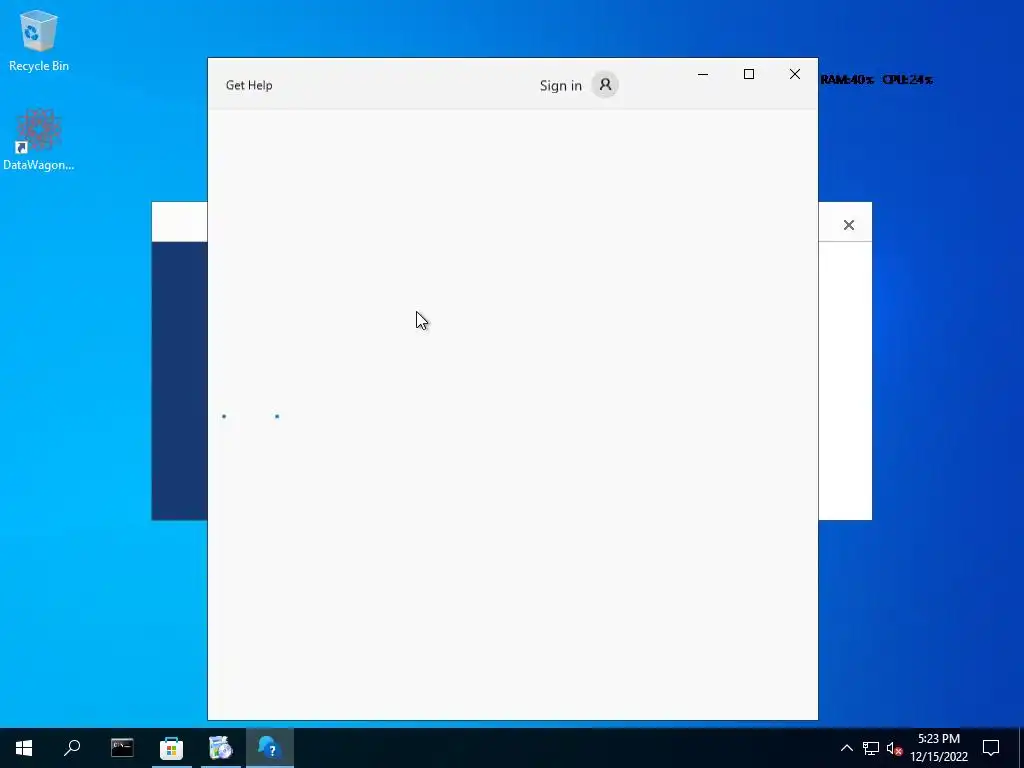1024x768 pixels.
Task: Open the Windows Start menu
Action: coord(24,748)
